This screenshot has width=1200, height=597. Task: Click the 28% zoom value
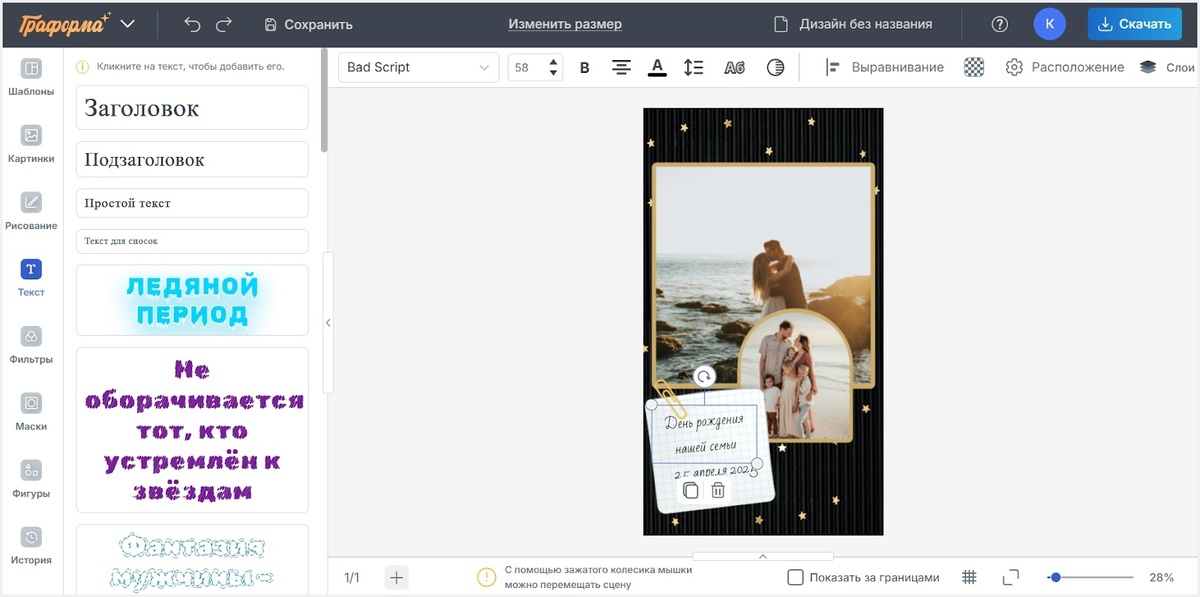(x=1161, y=577)
